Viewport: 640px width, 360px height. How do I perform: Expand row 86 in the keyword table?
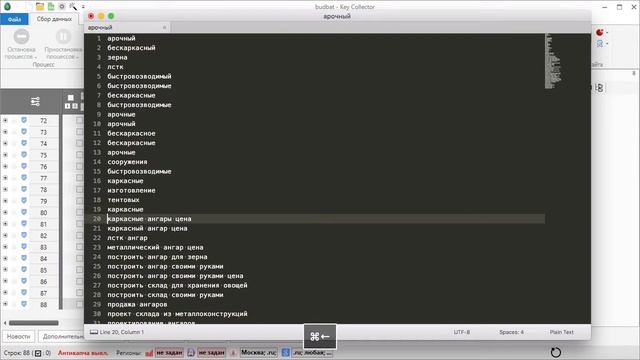pos(5,281)
